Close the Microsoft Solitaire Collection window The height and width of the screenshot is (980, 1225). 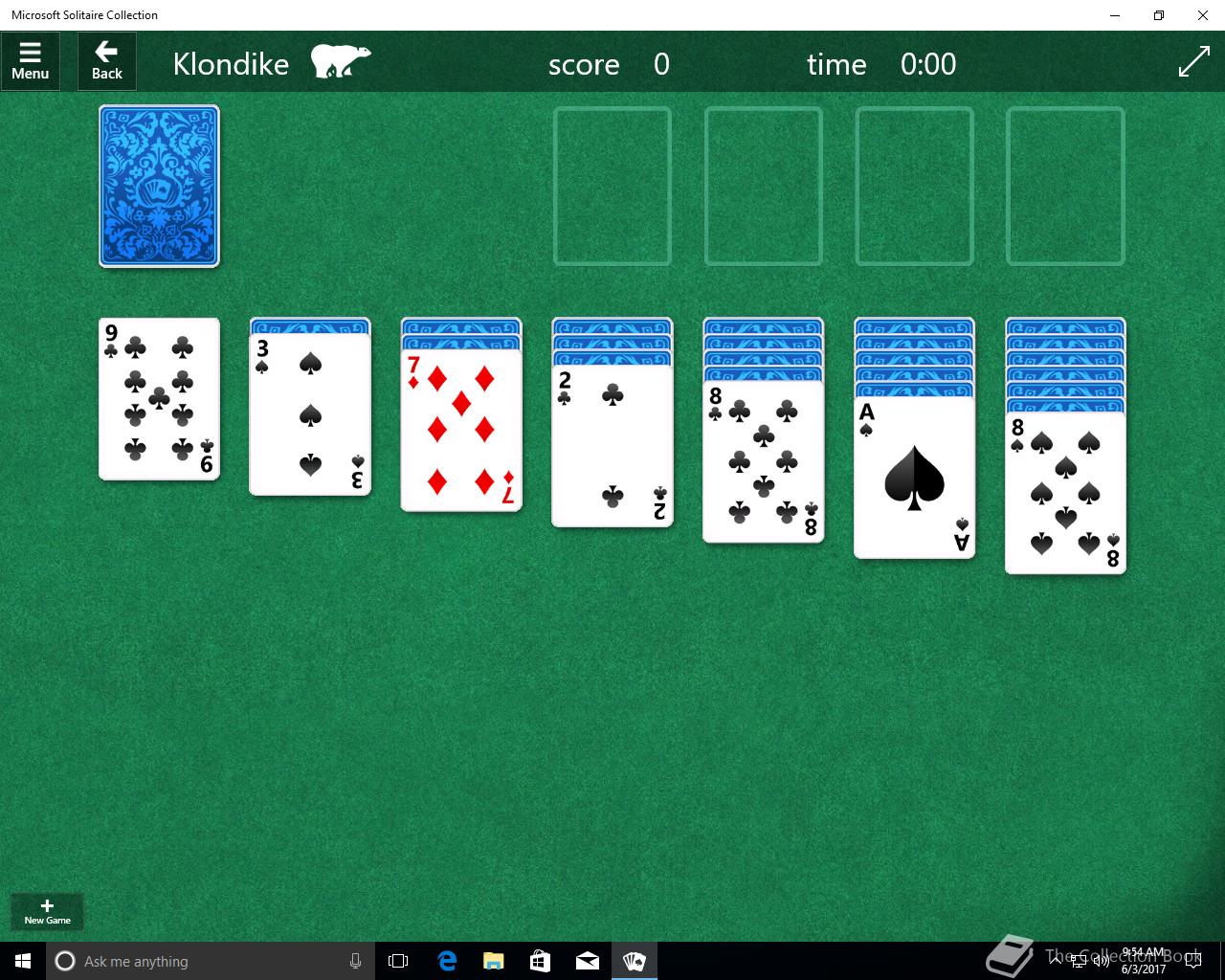(1203, 15)
